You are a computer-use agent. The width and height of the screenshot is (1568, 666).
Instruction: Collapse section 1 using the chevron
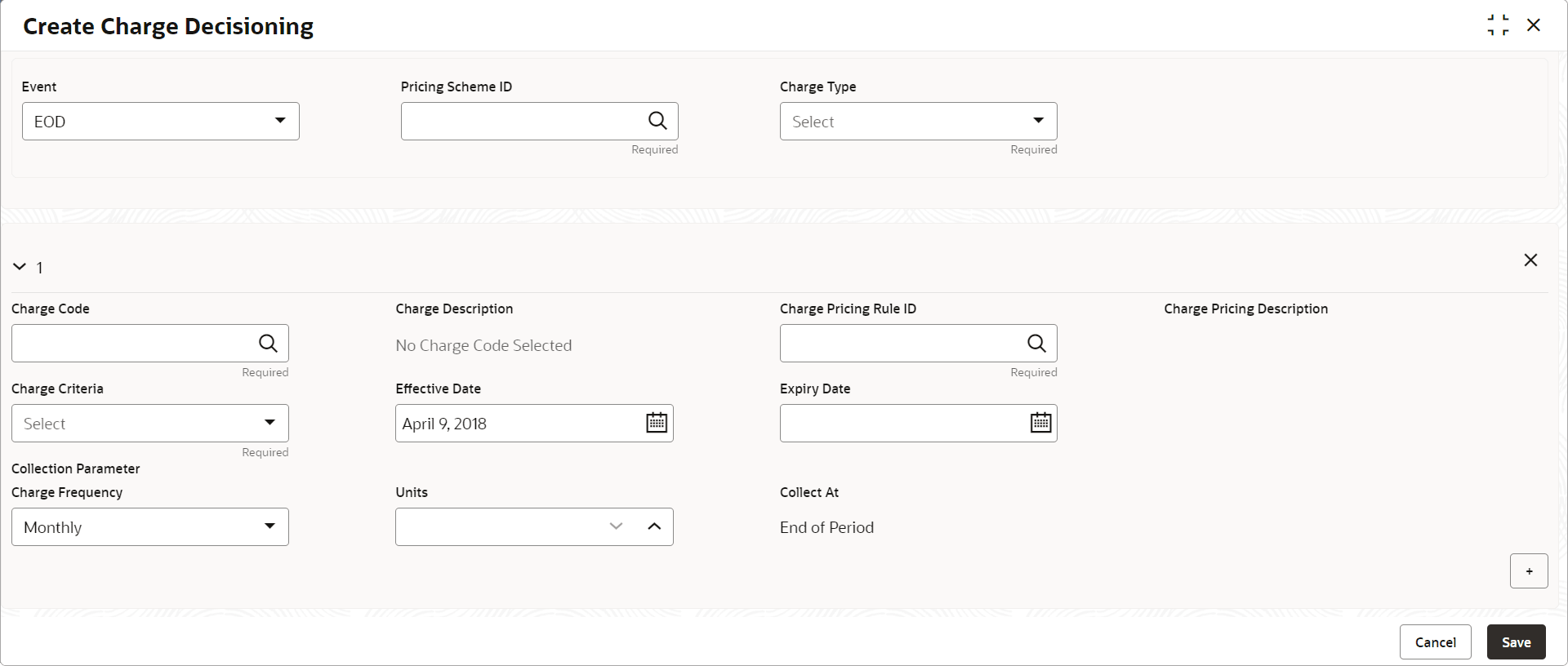20,267
